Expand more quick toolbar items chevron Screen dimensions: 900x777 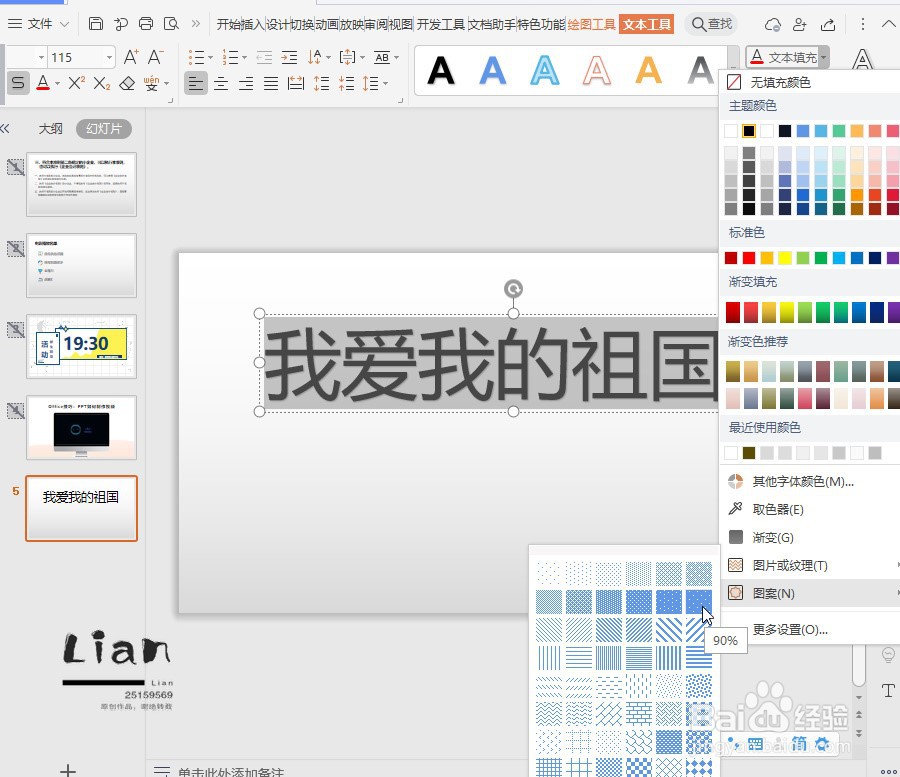(196, 24)
